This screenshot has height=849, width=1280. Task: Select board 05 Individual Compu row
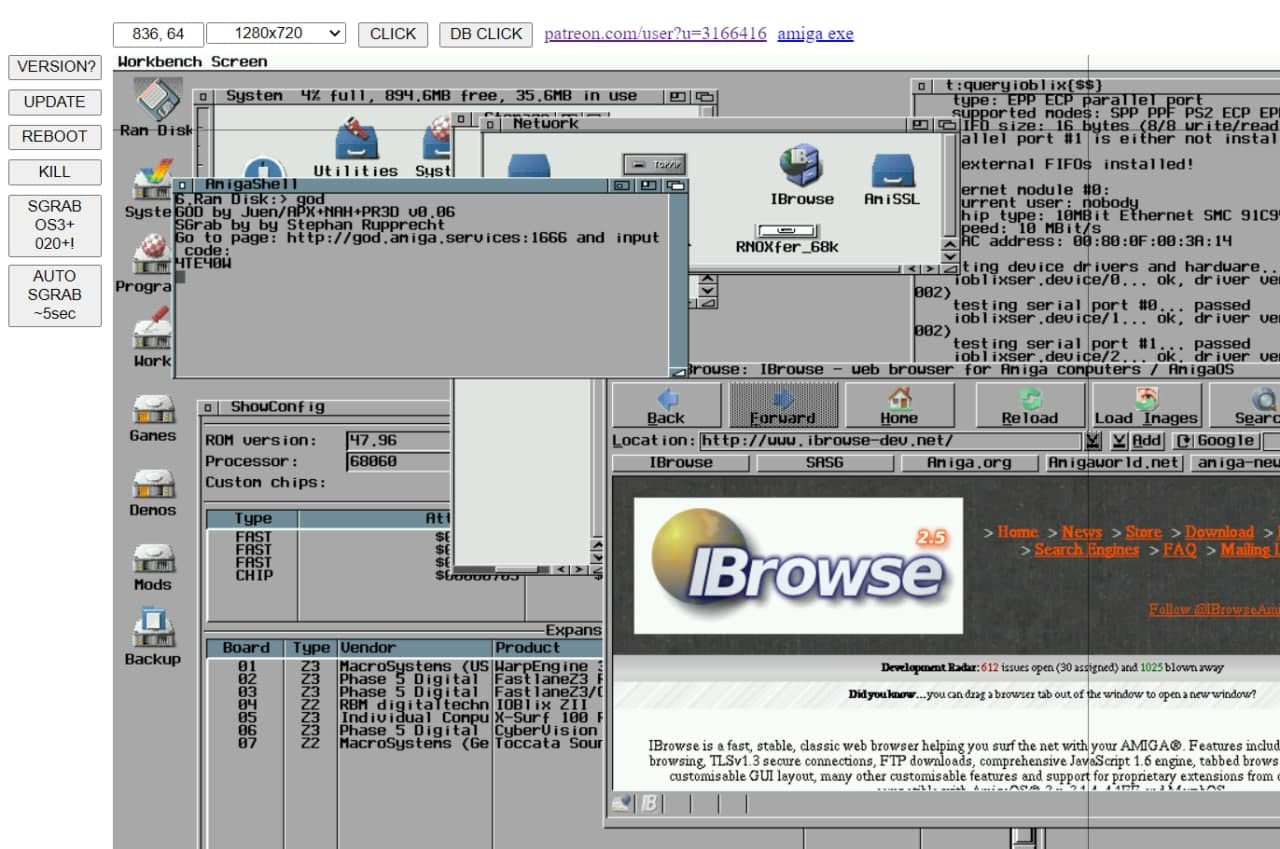405,718
